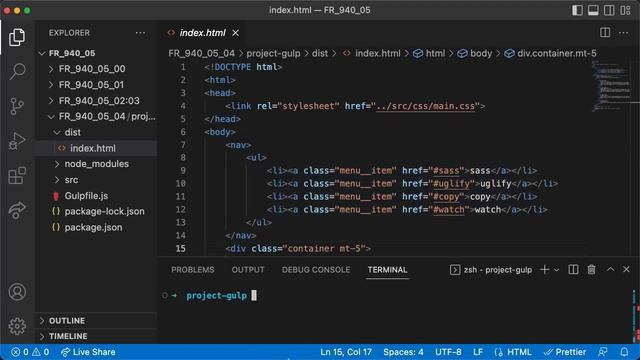Customize layout icon in title bar
The width and height of the screenshot is (640, 360).
pos(625,10)
